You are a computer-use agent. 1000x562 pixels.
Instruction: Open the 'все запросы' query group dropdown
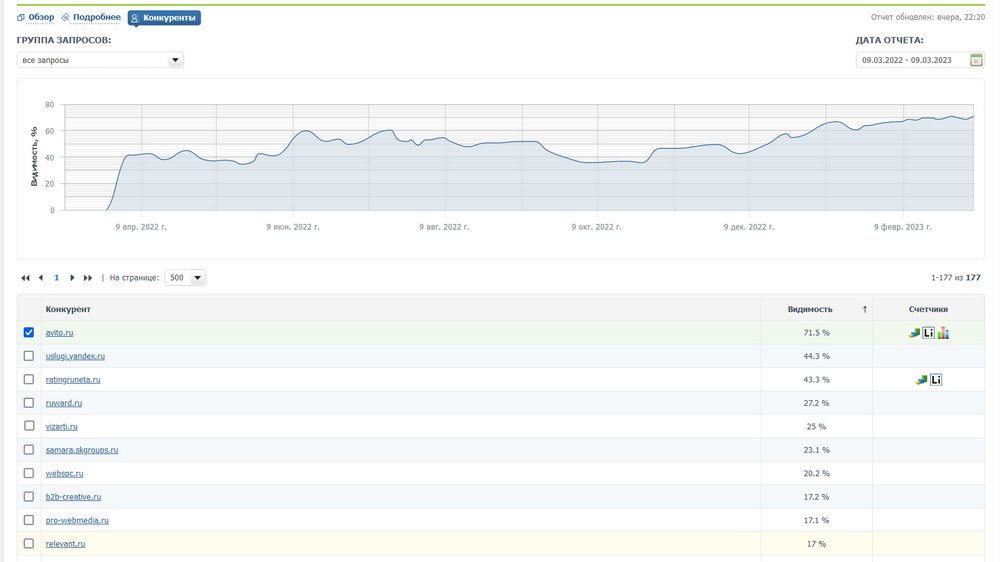coord(100,60)
